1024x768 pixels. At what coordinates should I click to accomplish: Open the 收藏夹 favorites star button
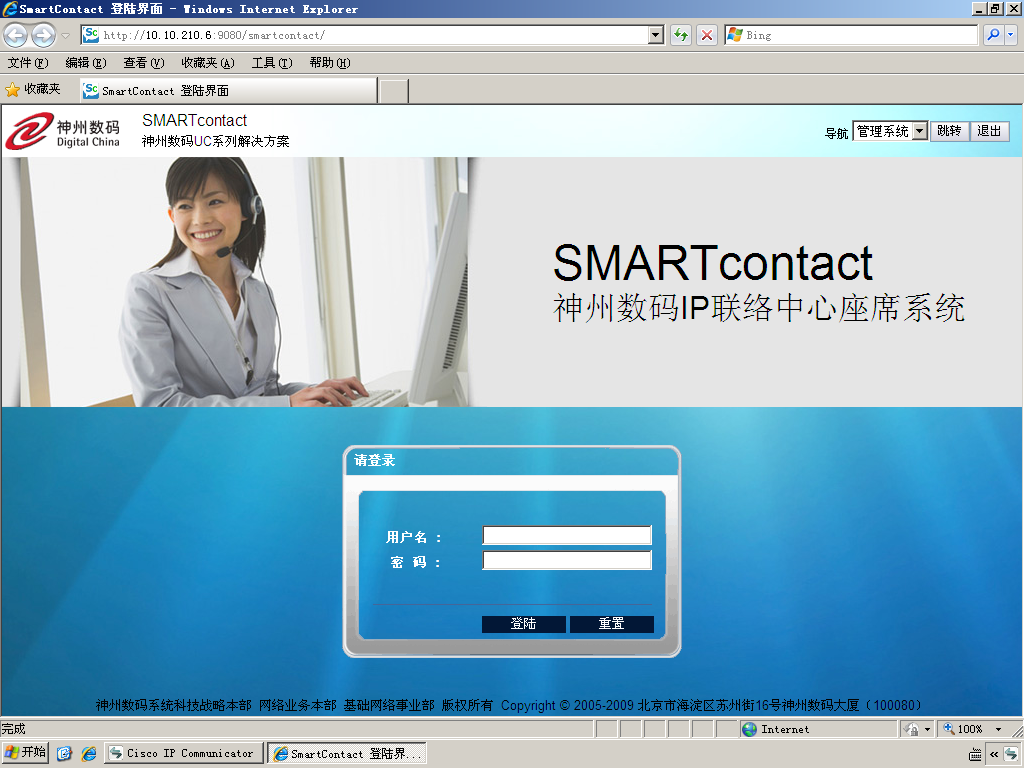[x=33, y=89]
